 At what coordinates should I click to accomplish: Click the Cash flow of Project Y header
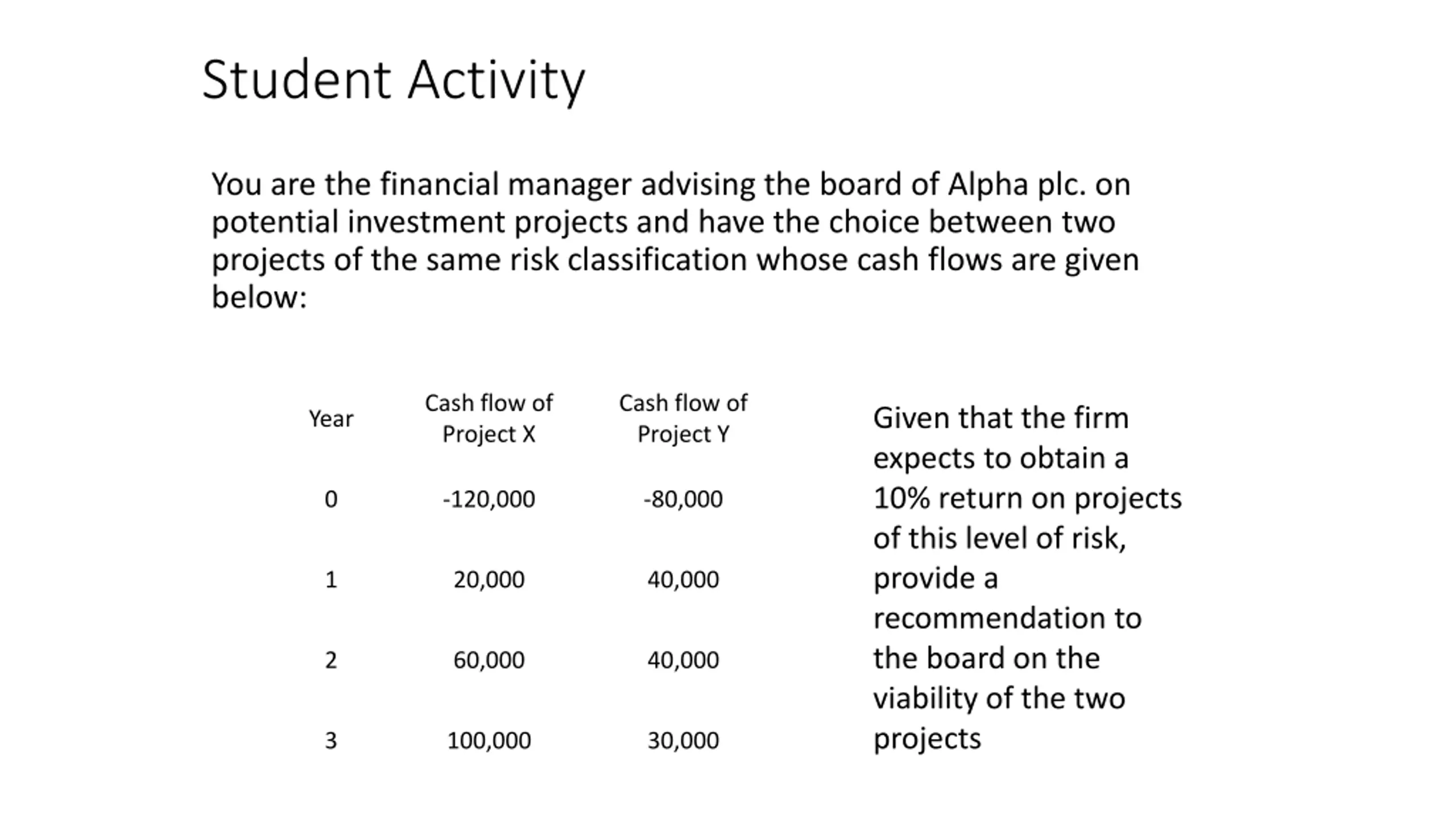coord(683,418)
